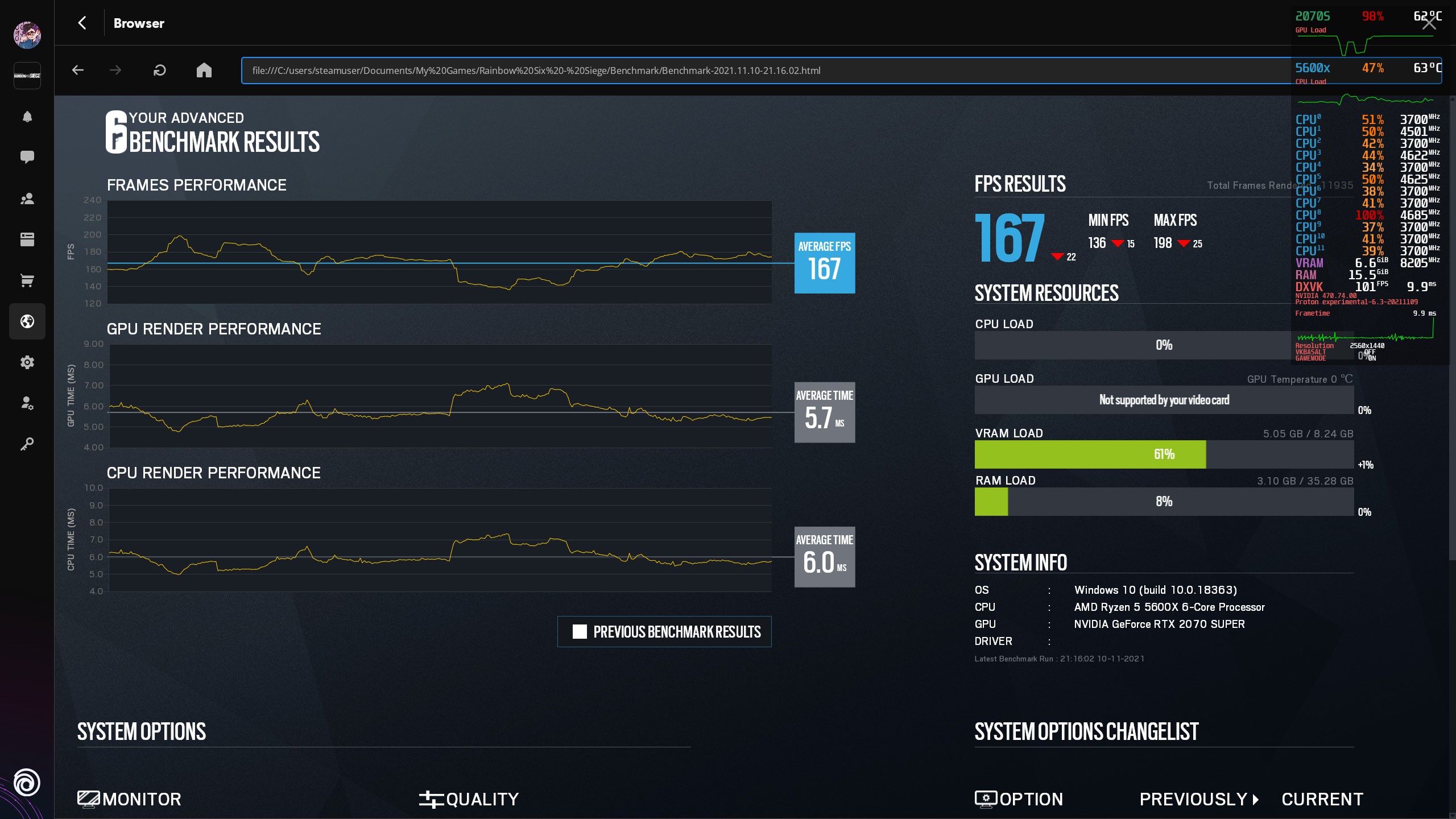Click the Quality section heading
The width and height of the screenshot is (1456, 819).
pos(482,800)
